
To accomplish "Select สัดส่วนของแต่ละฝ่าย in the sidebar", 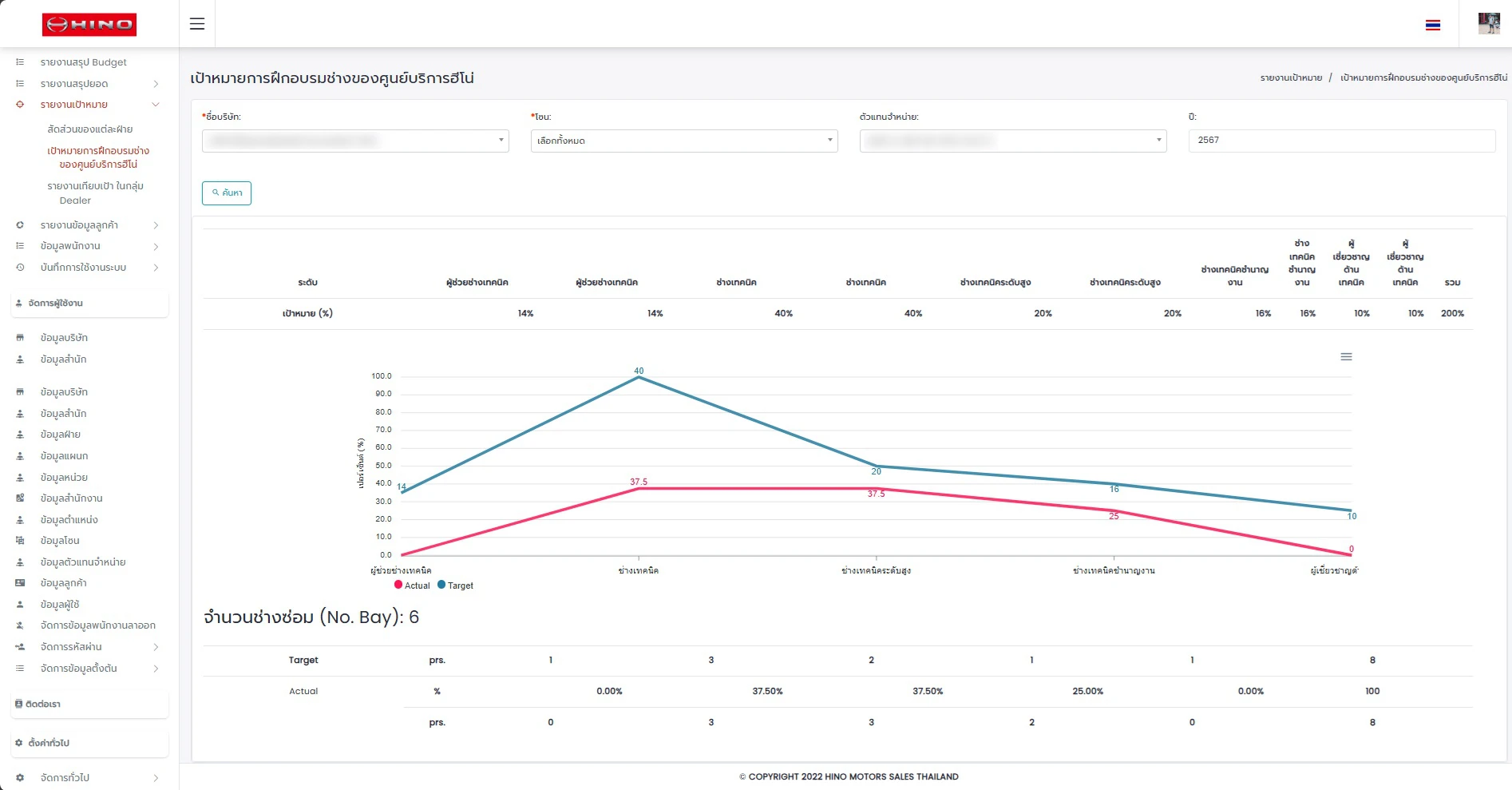I will point(90,129).
